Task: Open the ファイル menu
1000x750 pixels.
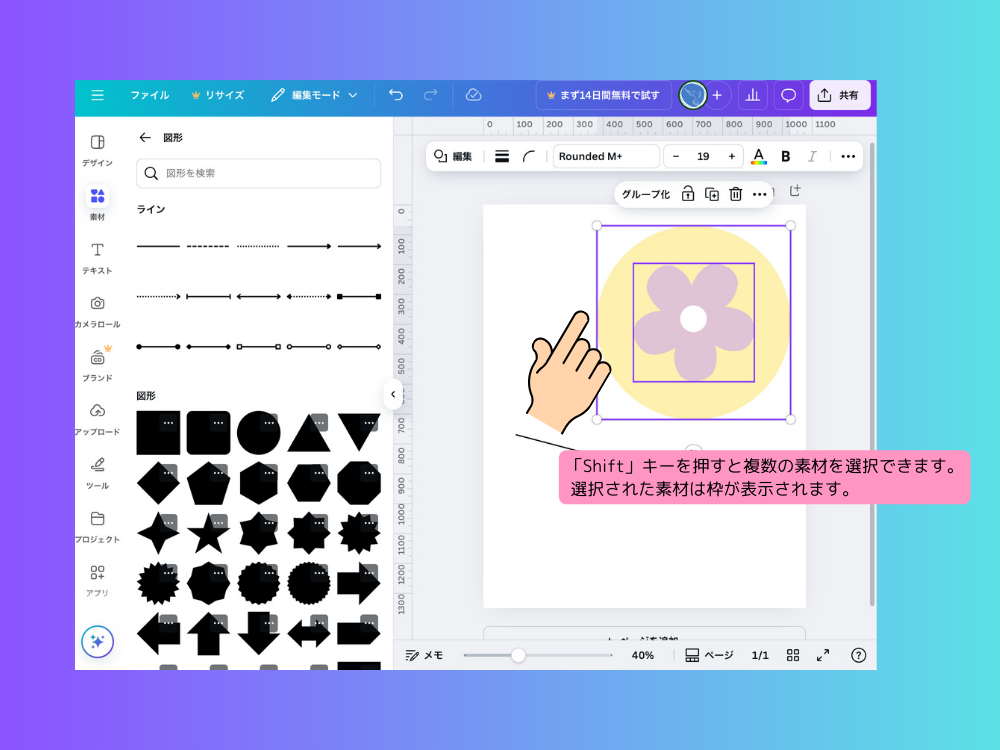Action: pyautogui.click(x=149, y=95)
